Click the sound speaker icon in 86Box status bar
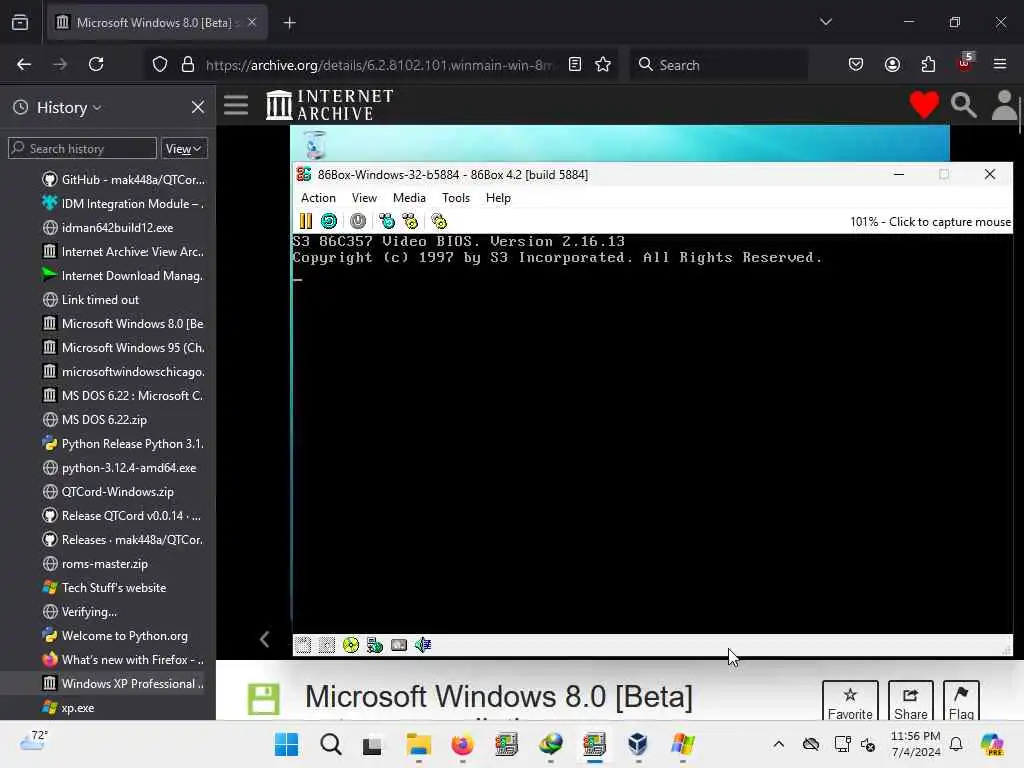This screenshot has height=768, width=1024. click(423, 645)
